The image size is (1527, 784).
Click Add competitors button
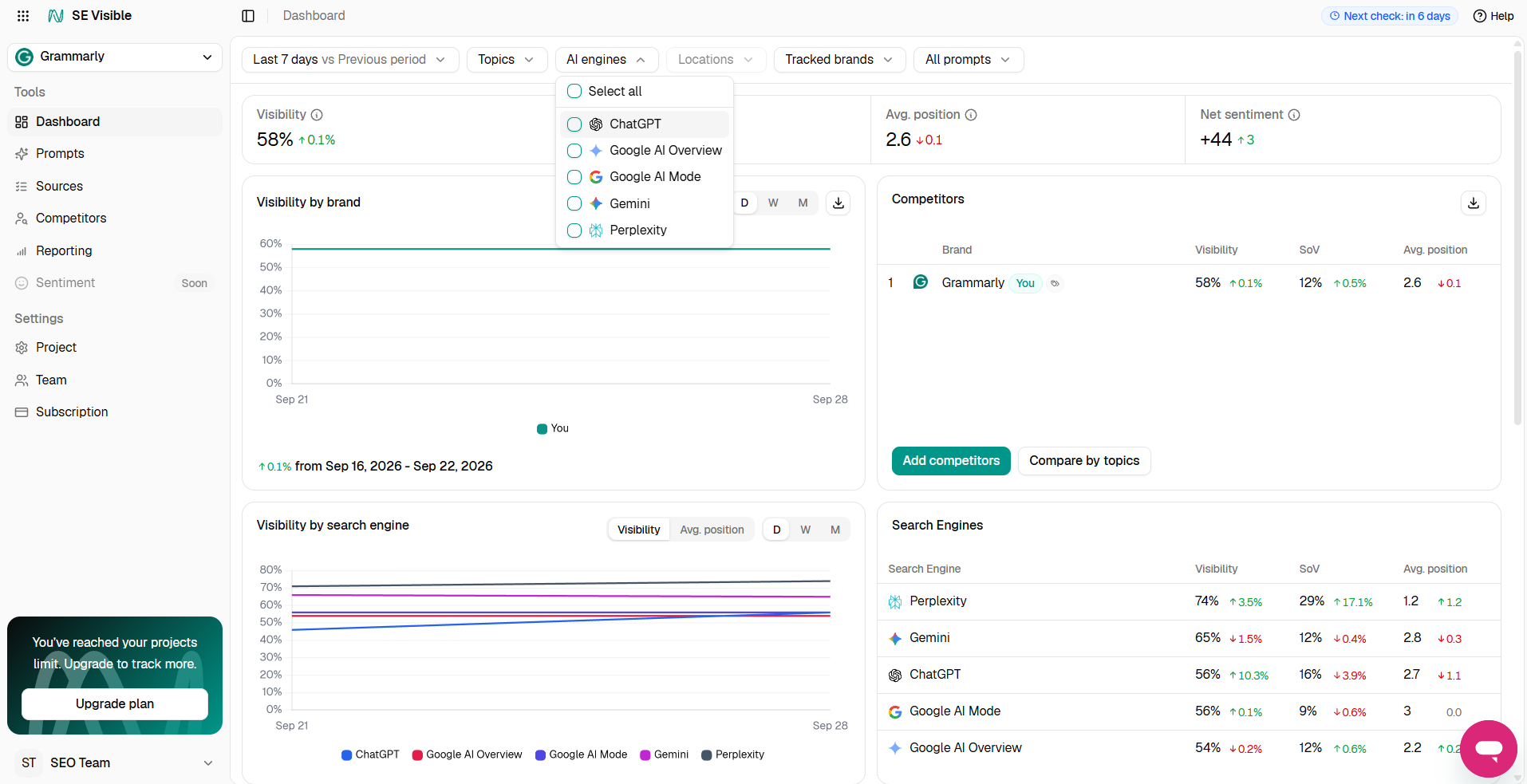tap(951, 461)
